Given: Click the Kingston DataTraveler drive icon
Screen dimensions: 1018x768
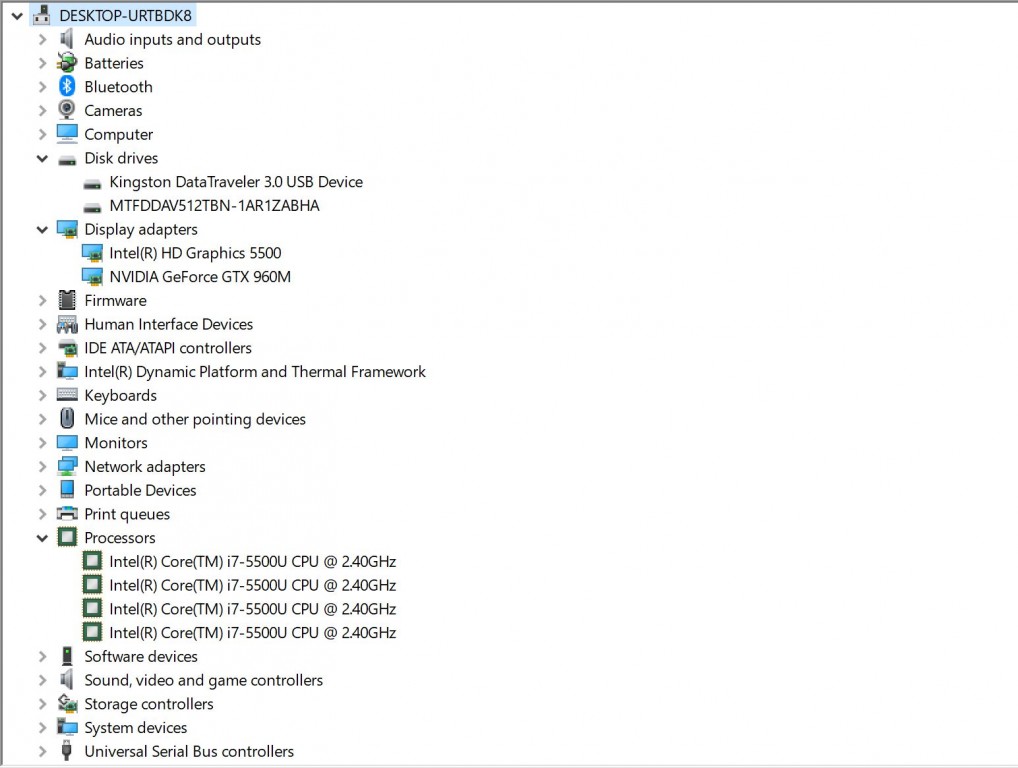Looking at the screenshot, I should pyautogui.click(x=92, y=184).
